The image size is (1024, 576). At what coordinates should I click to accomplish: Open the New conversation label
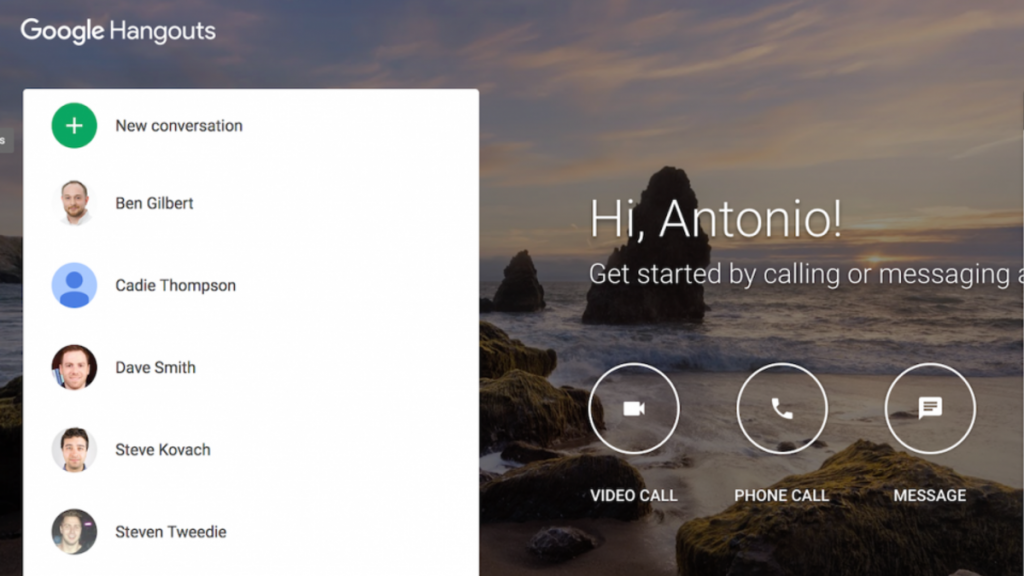pyautogui.click(x=179, y=125)
